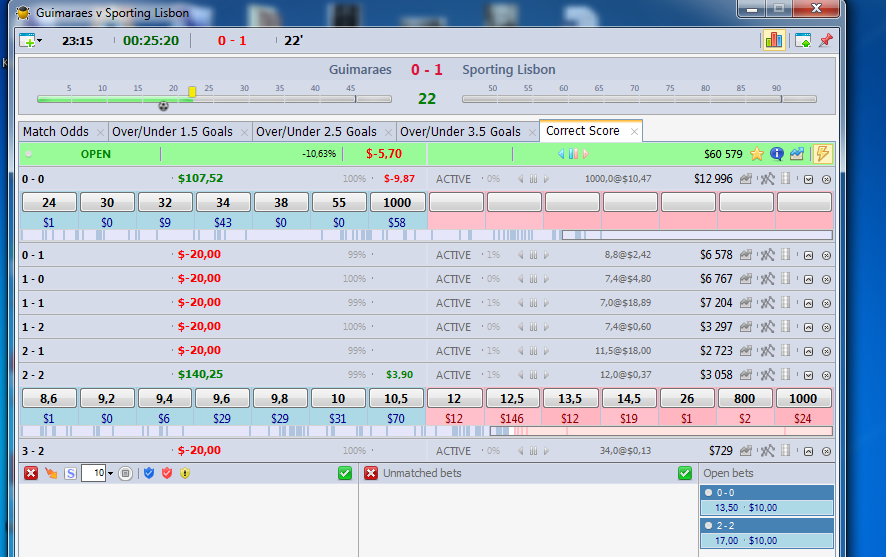Click lay odds 800 for 2 - 2
The height and width of the screenshot is (557, 886).
click(x=744, y=398)
